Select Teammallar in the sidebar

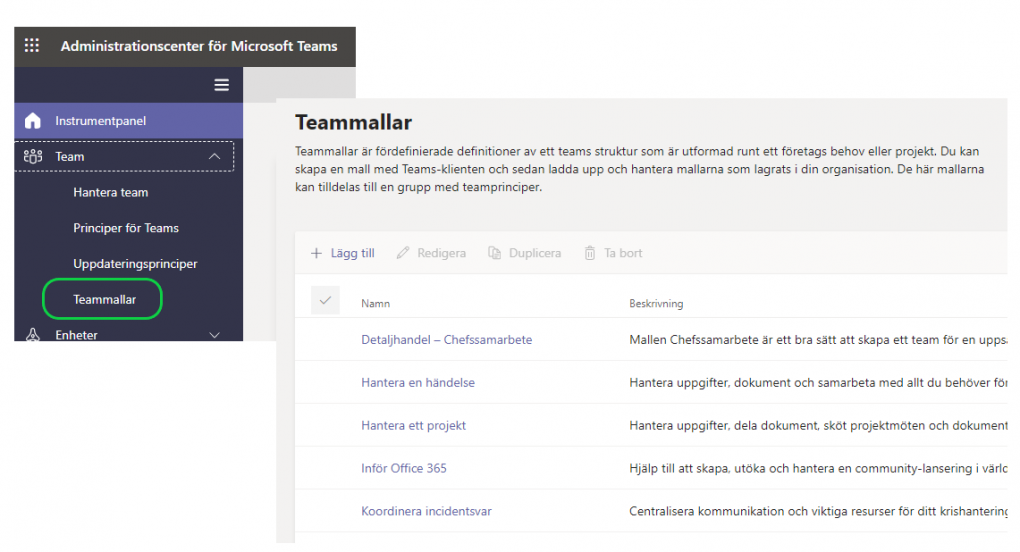point(104,300)
